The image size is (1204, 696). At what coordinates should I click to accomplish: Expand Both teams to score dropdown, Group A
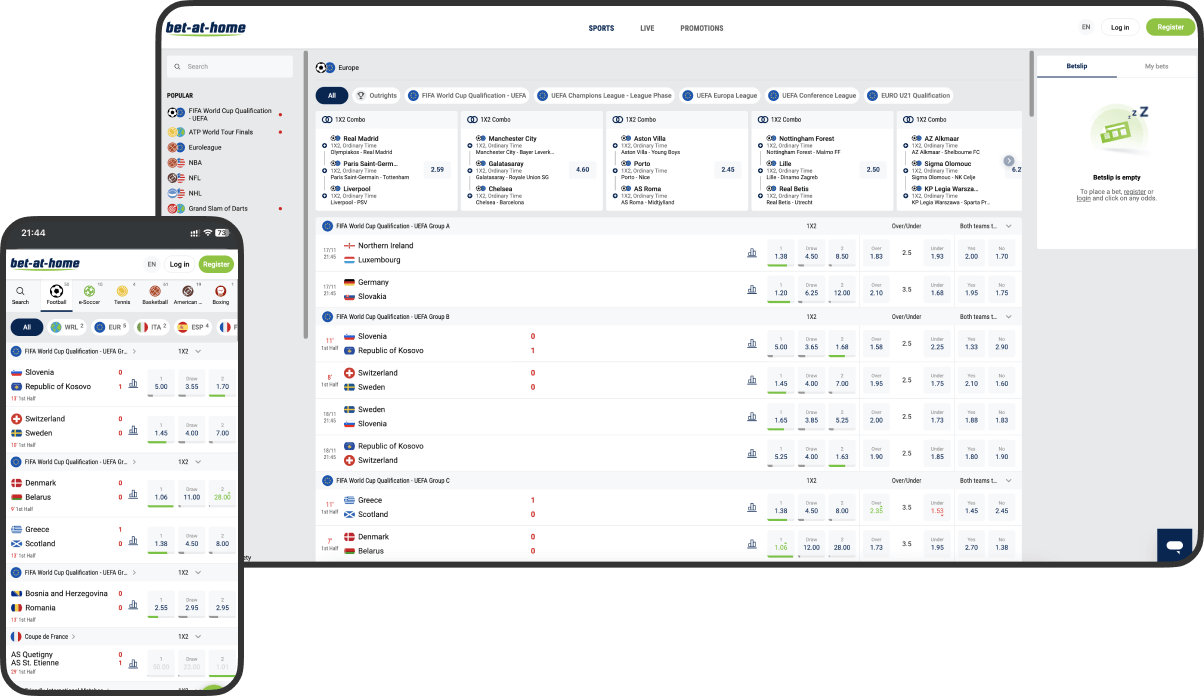point(1008,226)
